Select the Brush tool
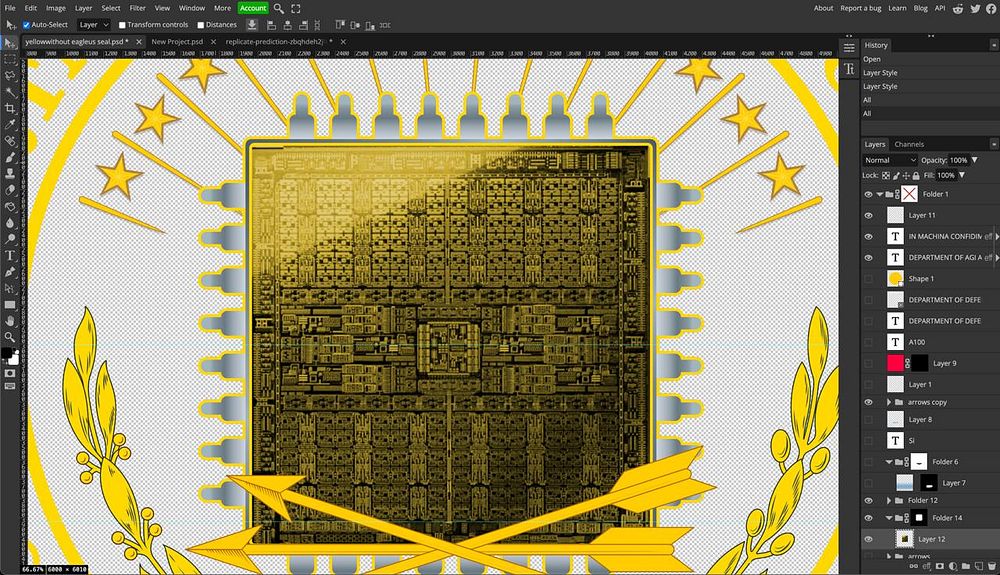This screenshot has height=575, width=1000. point(10,157)
